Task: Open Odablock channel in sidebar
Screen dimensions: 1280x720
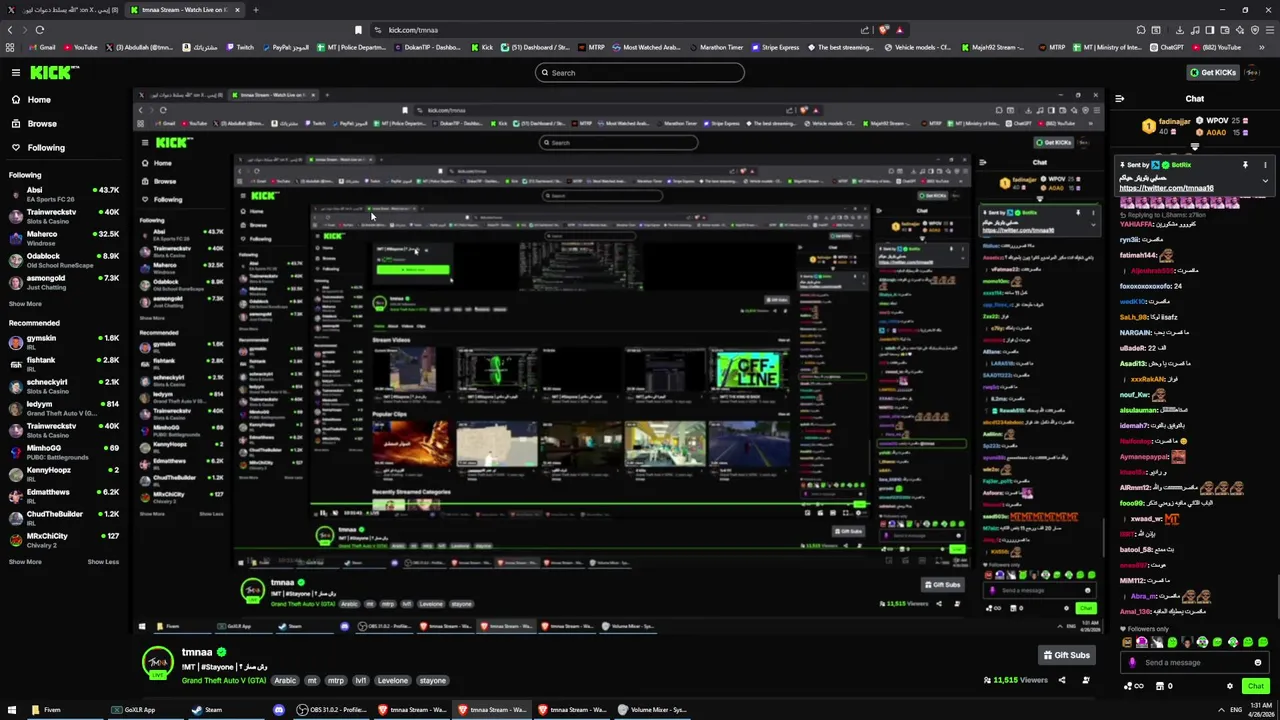Action: (64, 260)
